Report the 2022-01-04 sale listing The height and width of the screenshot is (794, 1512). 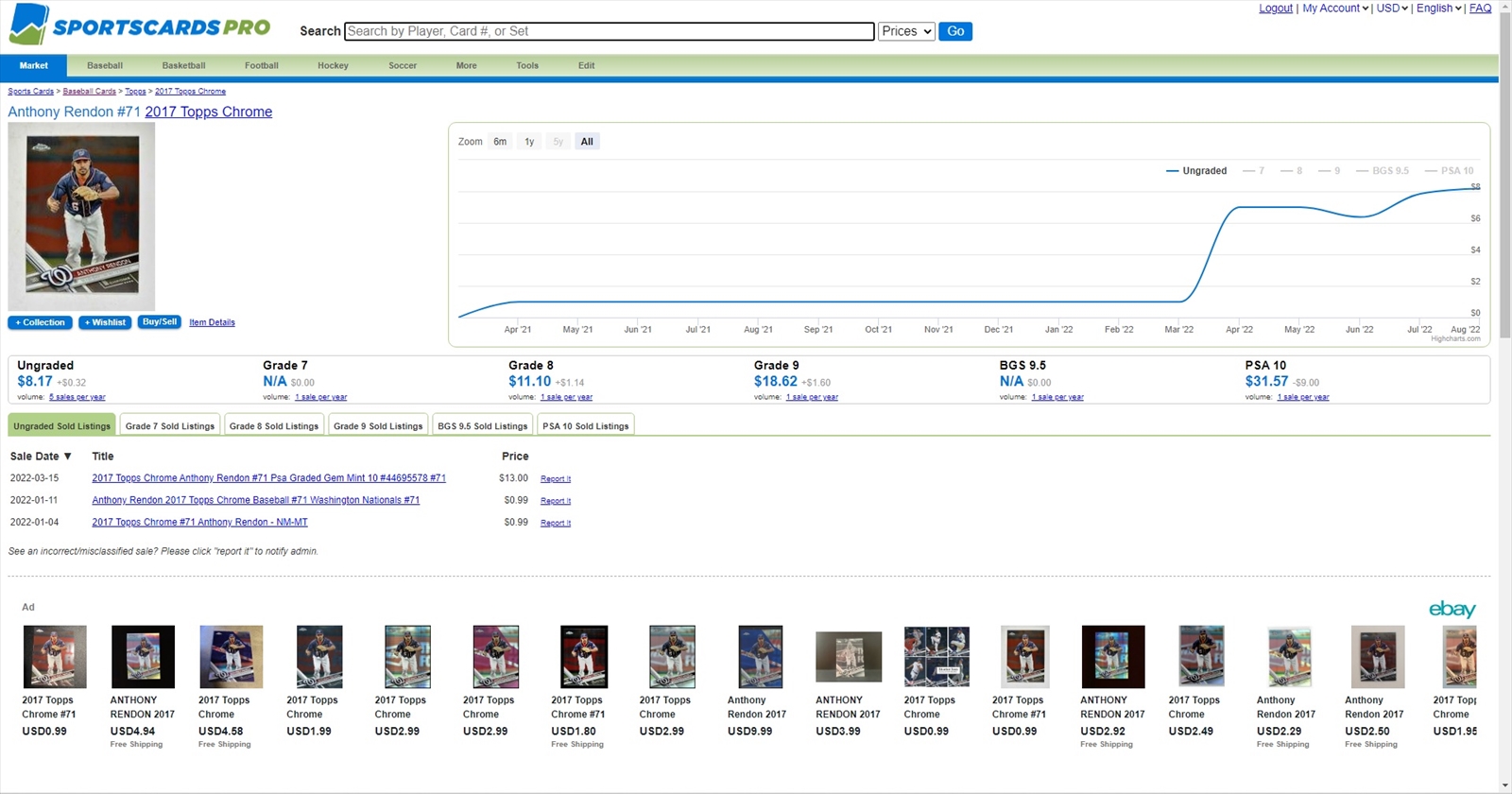point(556,523)
